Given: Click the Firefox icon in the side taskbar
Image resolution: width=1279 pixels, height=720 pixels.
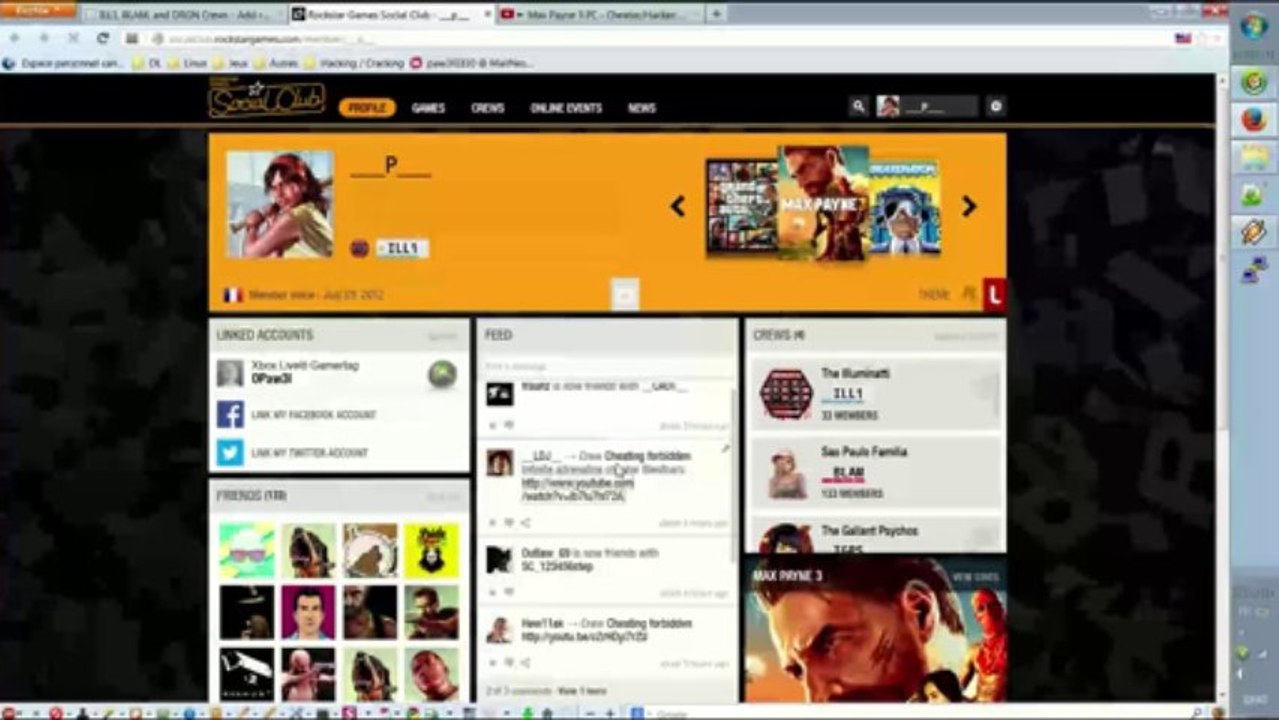Looking at the screenshot, I should [1254, 120].
